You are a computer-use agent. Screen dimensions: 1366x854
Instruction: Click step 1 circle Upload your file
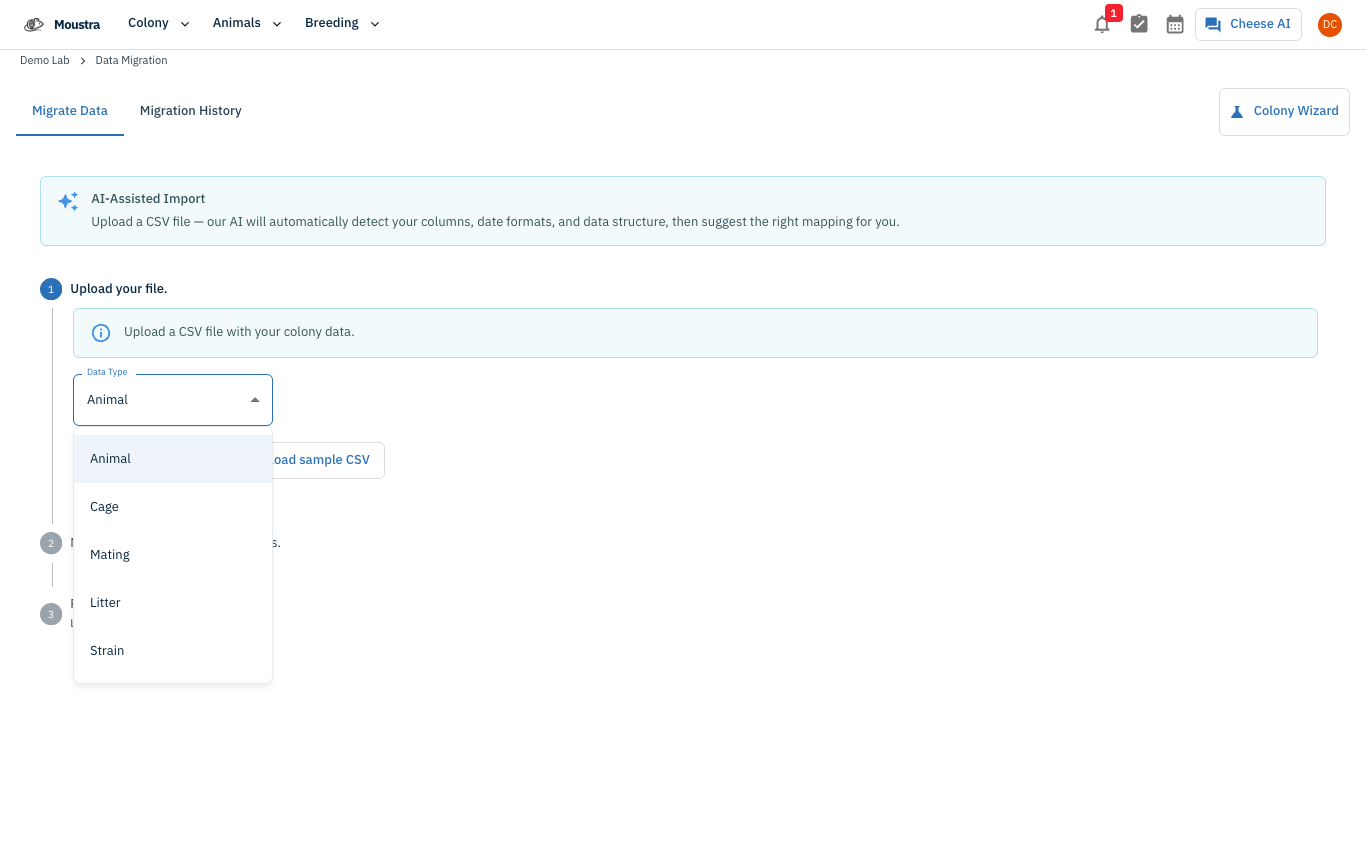coord(51,289)
